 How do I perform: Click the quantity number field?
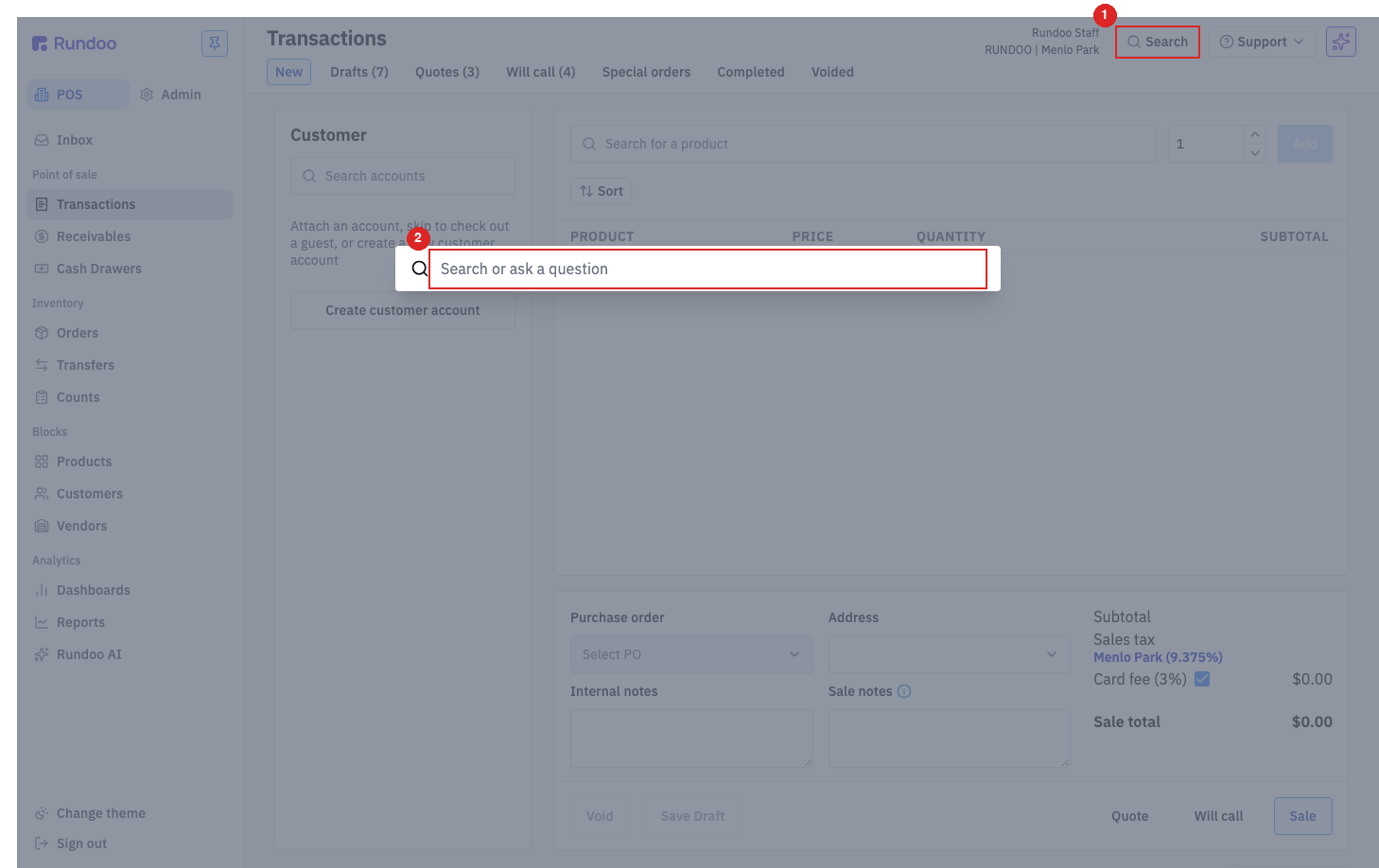1206,144
